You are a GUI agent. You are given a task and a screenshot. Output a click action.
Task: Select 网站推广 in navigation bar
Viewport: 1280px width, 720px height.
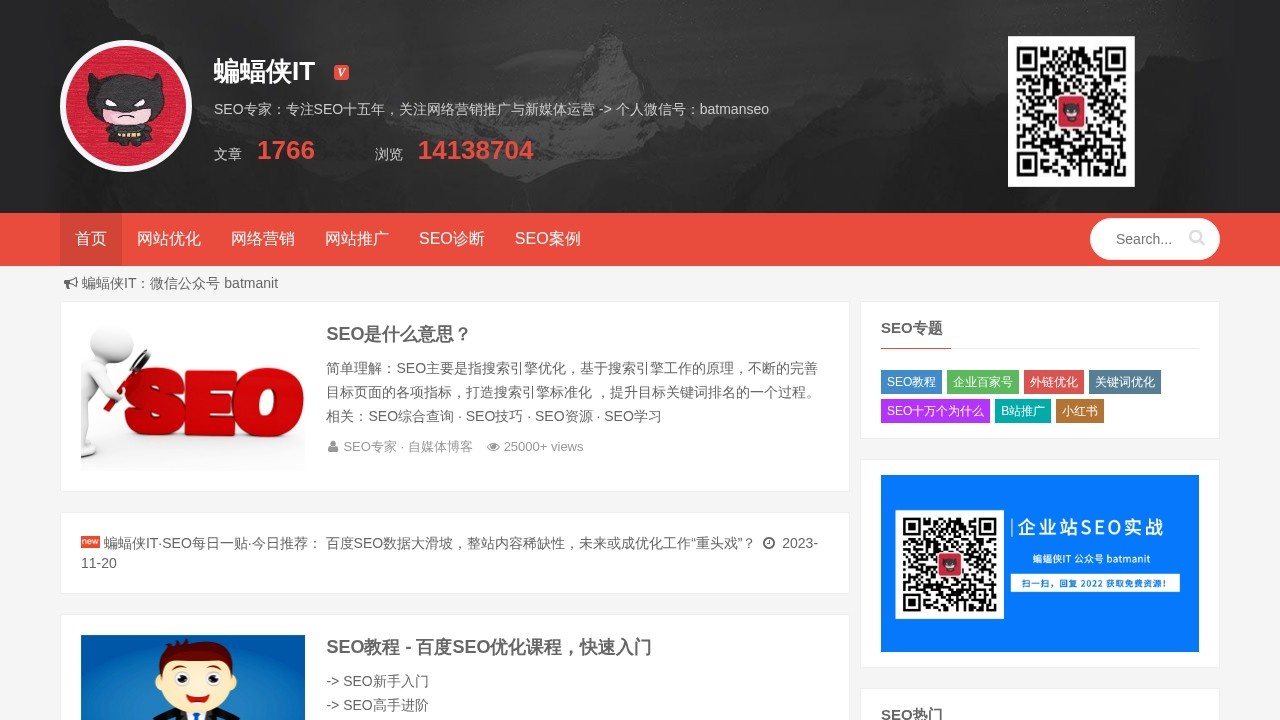(357, 239)
